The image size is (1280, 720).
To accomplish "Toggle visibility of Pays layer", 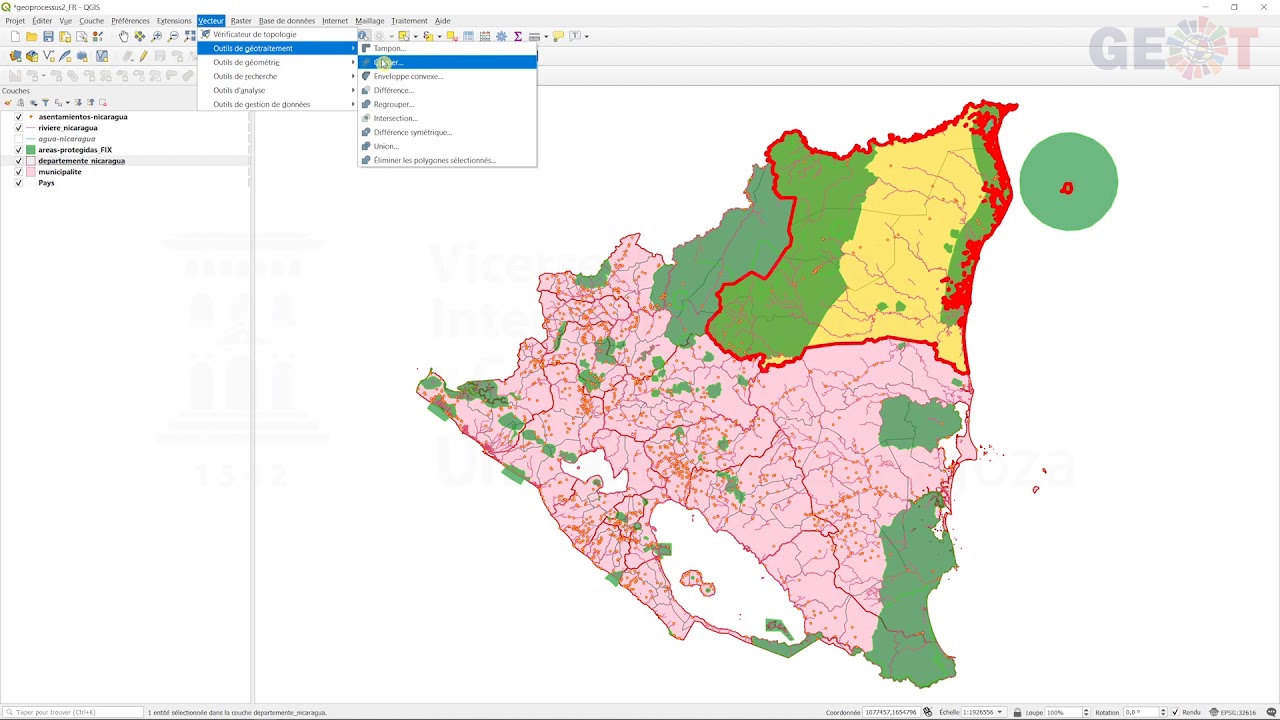I will tap(18, 183).
